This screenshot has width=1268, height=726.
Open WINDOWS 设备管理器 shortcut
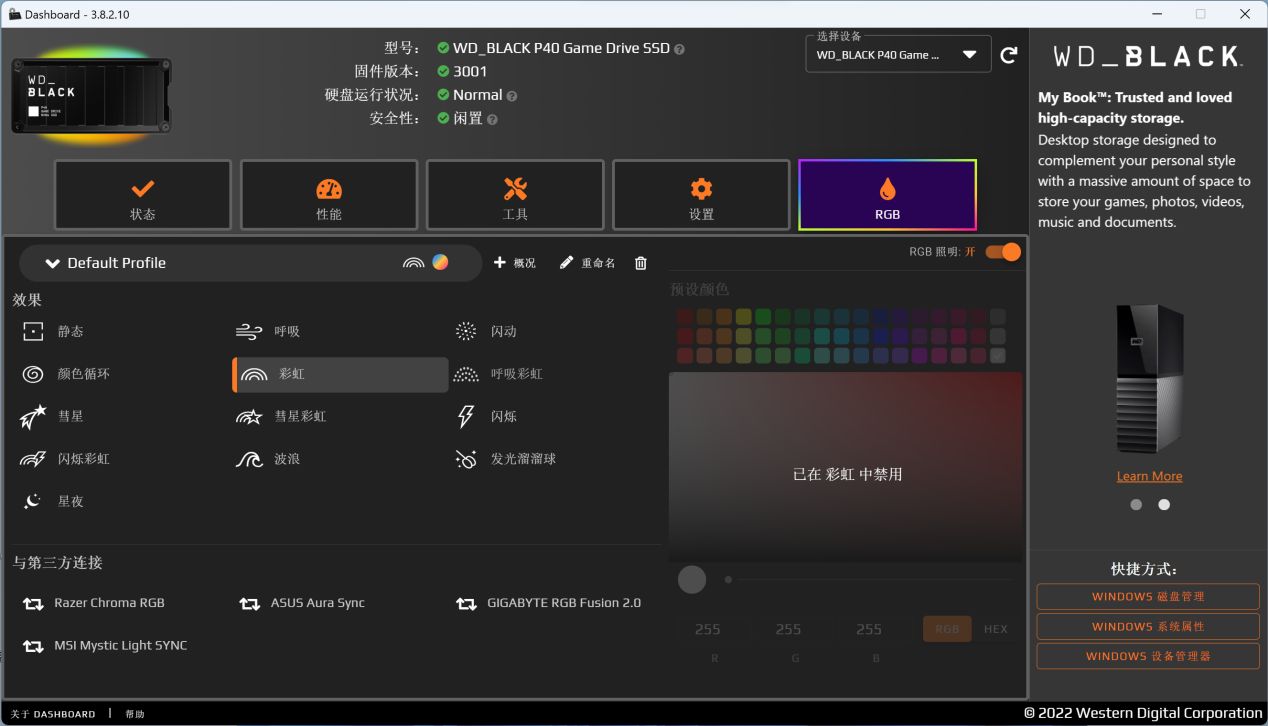(1148, 657)
